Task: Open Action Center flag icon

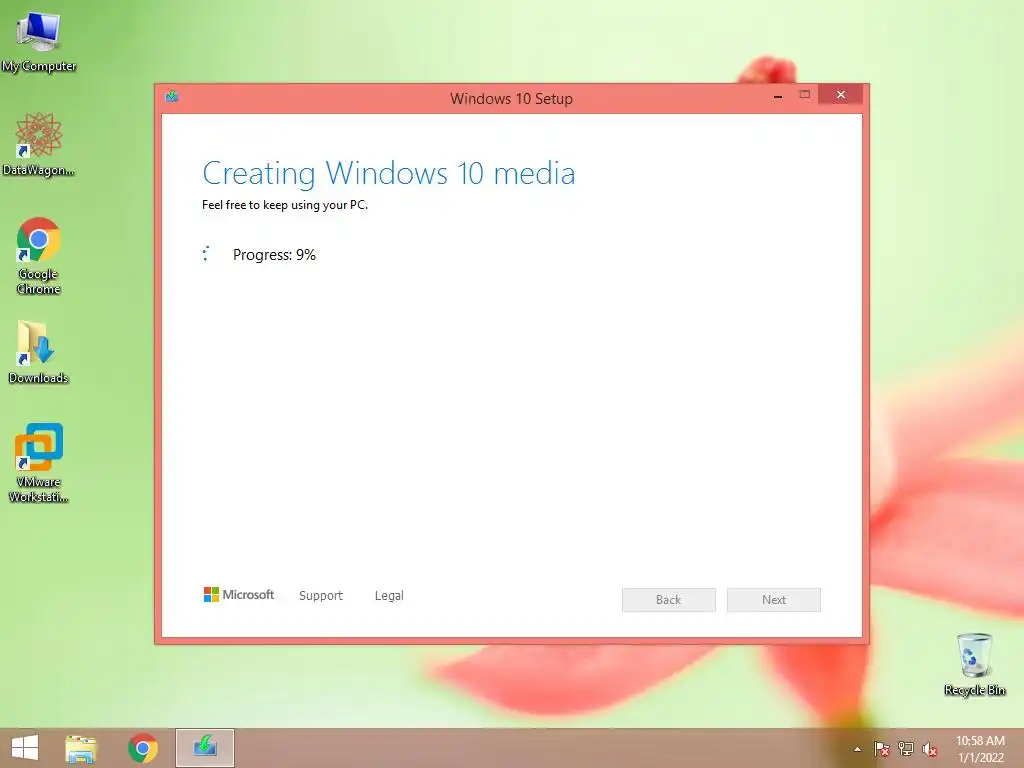Action: pyautogui.click(x=882, y=749)
